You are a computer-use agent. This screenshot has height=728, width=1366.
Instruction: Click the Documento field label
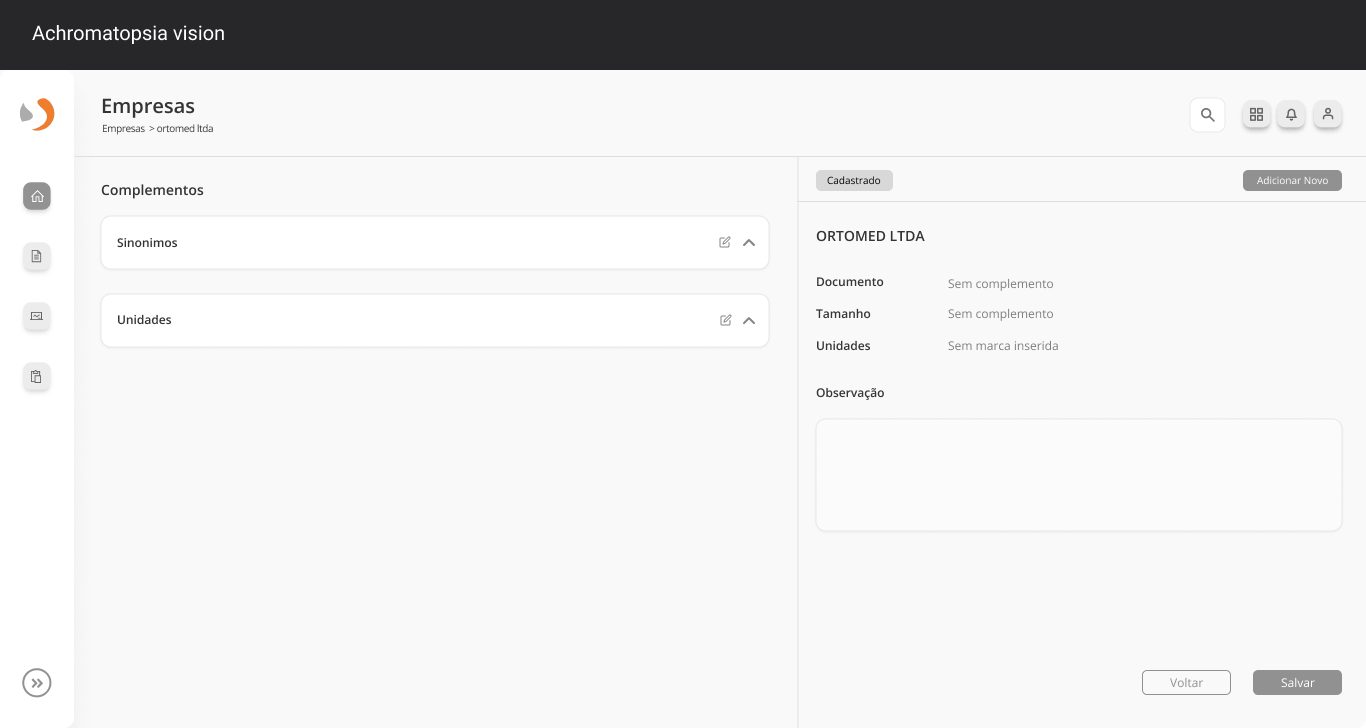(850, 282)
